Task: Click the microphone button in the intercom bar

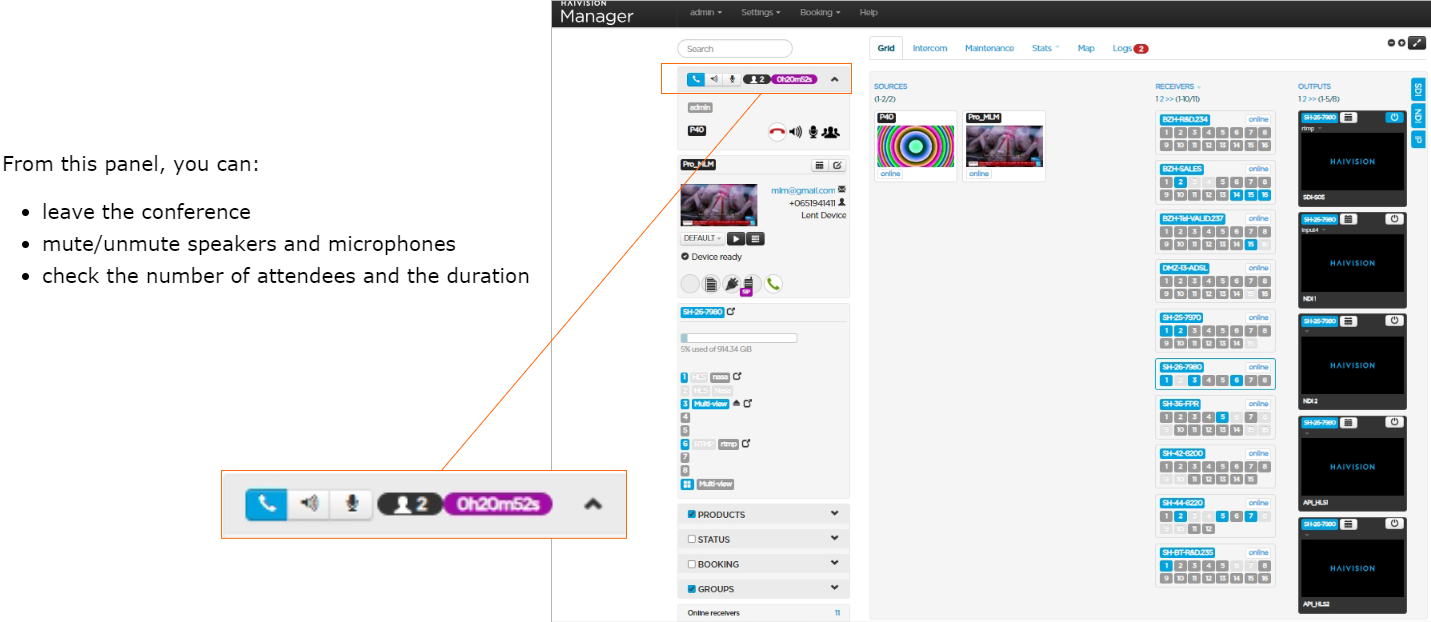Action: point(732,79)
